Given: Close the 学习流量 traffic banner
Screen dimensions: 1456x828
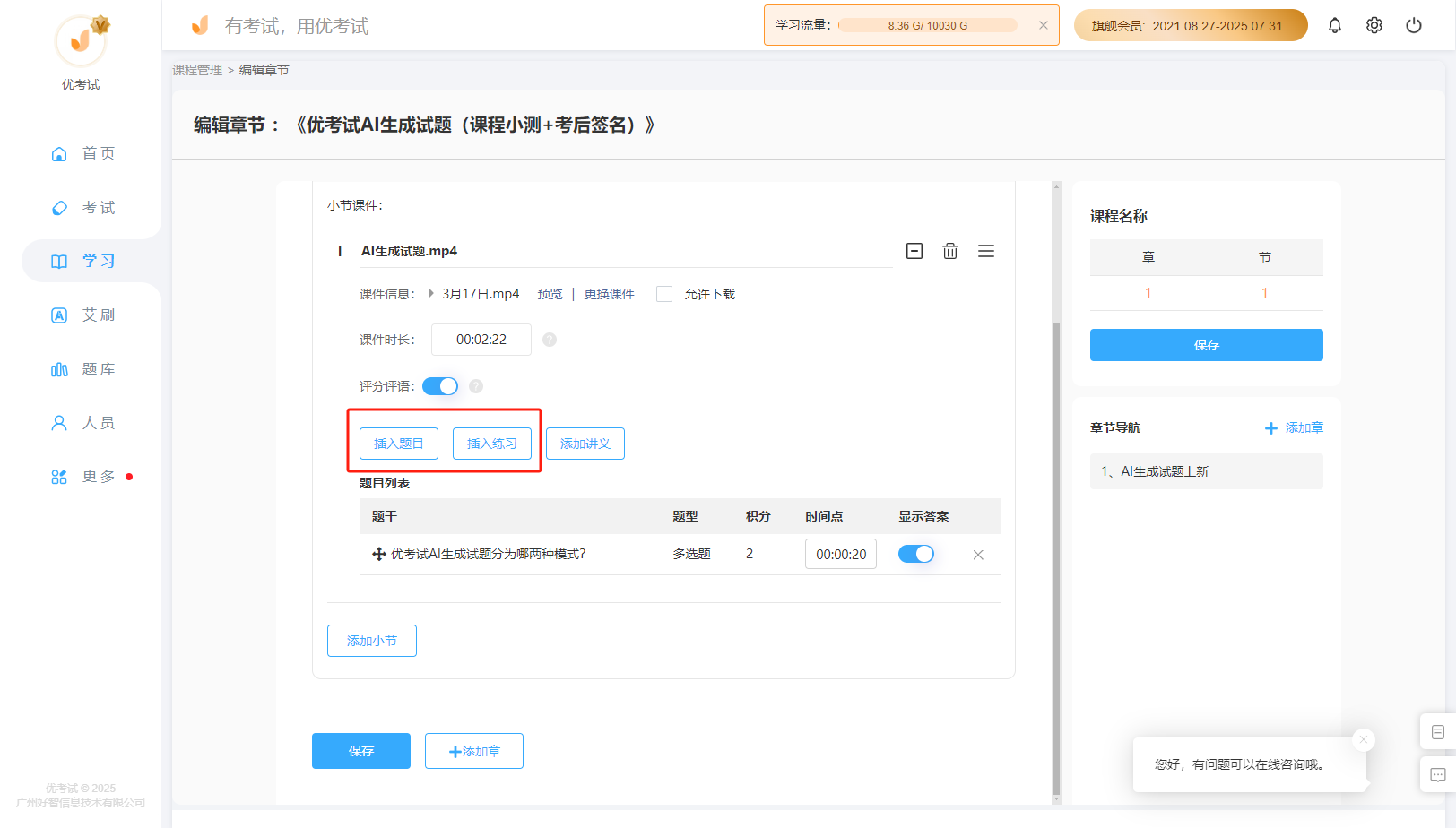Looking at the screenshot, I should [x=1044, y=25].
